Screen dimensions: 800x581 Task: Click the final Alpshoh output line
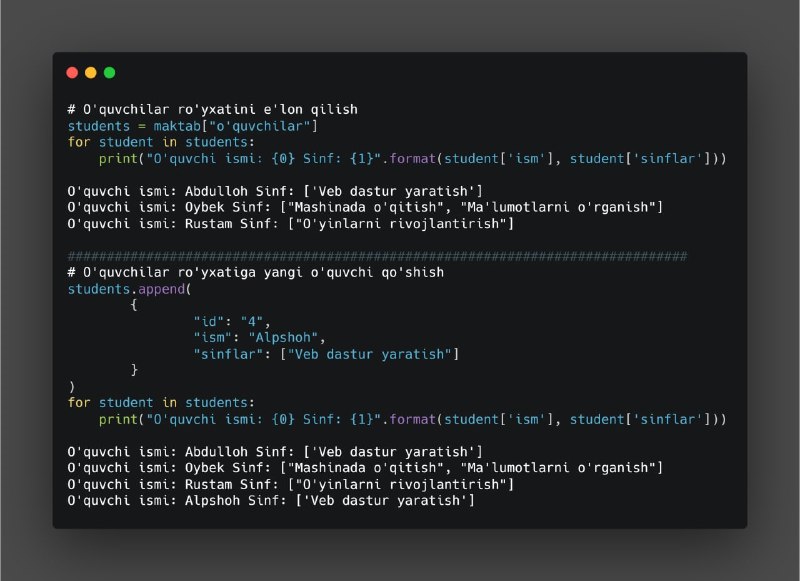click(271, 500)
